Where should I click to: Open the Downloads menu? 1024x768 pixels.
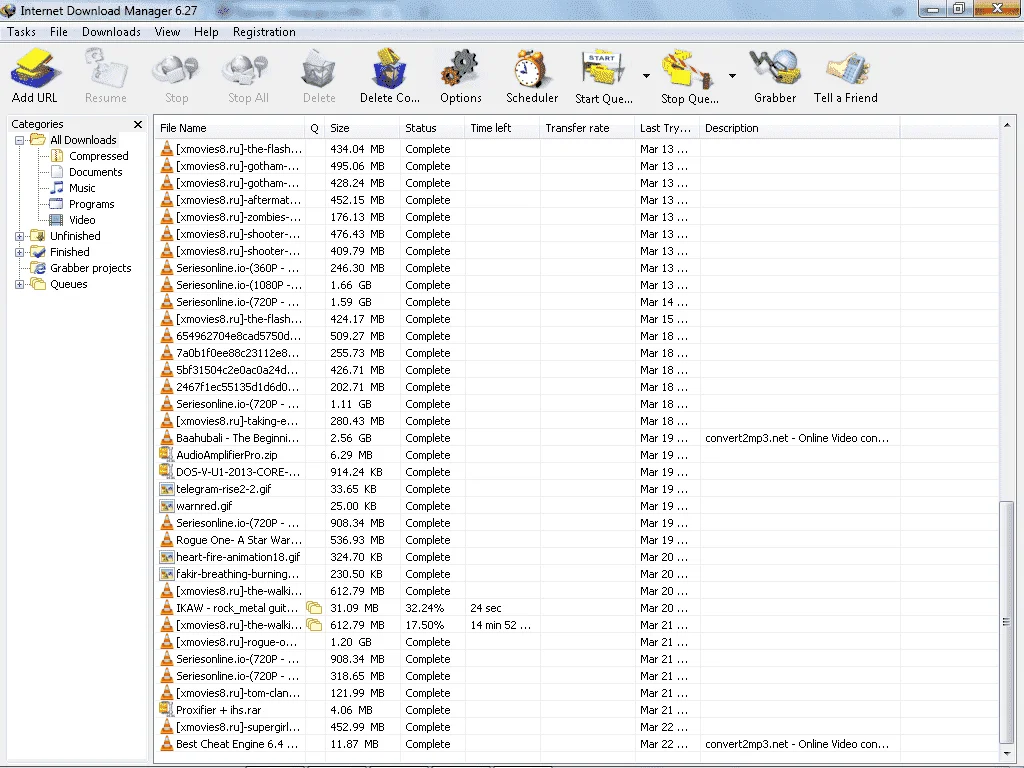[111, 31]
